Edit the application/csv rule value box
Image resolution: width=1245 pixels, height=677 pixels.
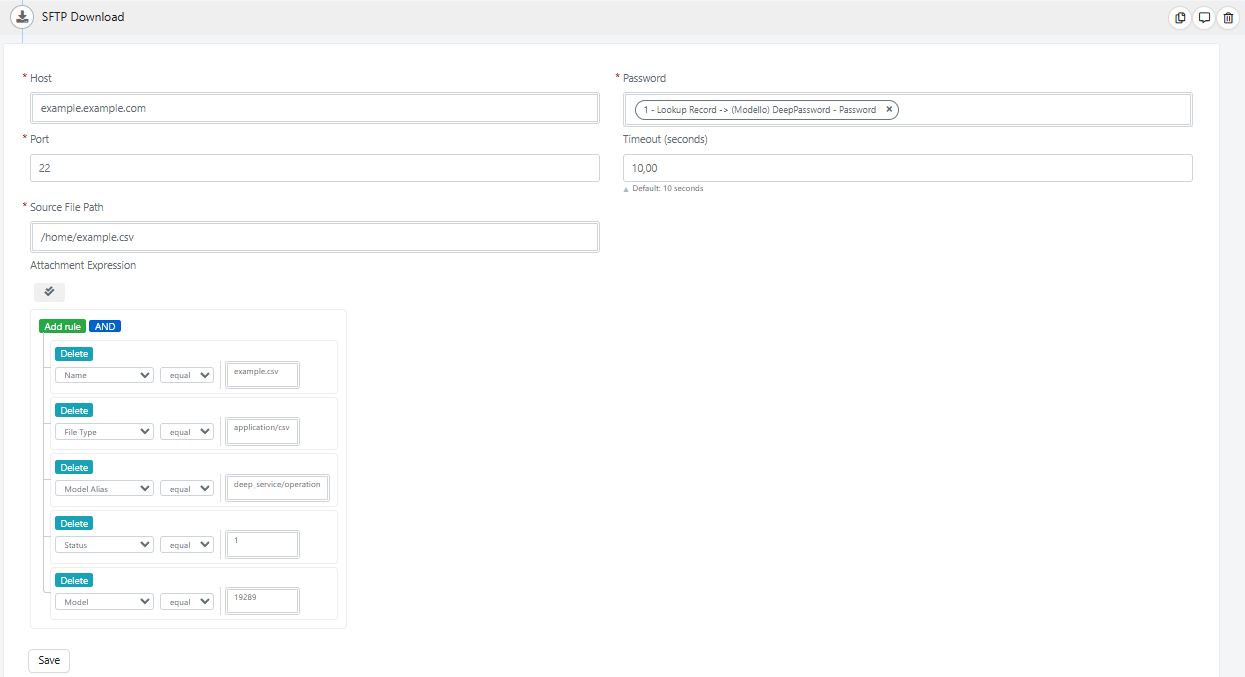point(263,431)
